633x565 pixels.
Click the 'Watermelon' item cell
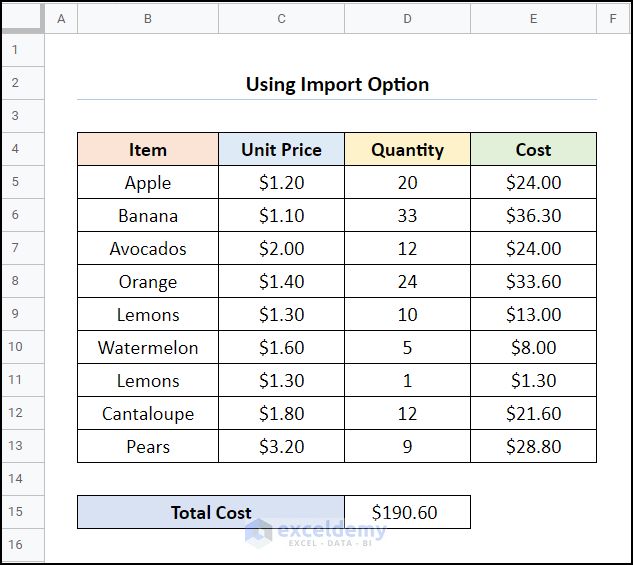148,348
